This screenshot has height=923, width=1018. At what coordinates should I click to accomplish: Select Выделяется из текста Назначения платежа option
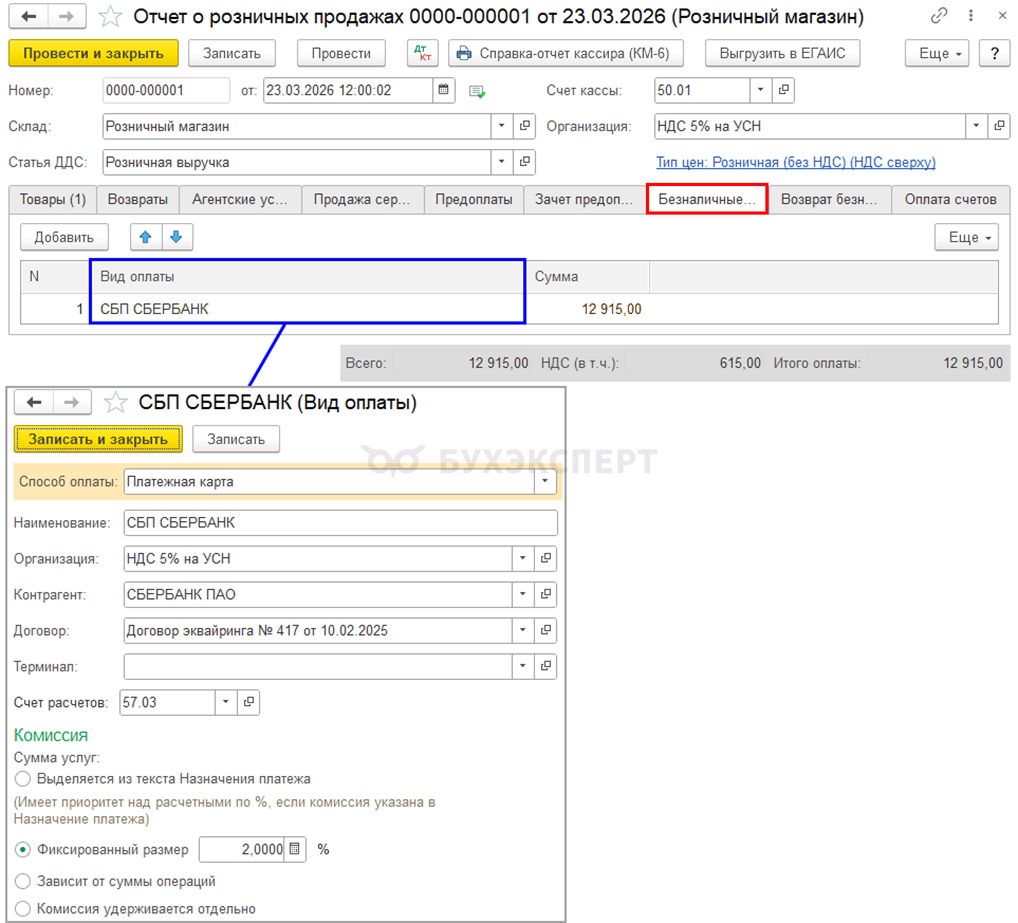23,779
